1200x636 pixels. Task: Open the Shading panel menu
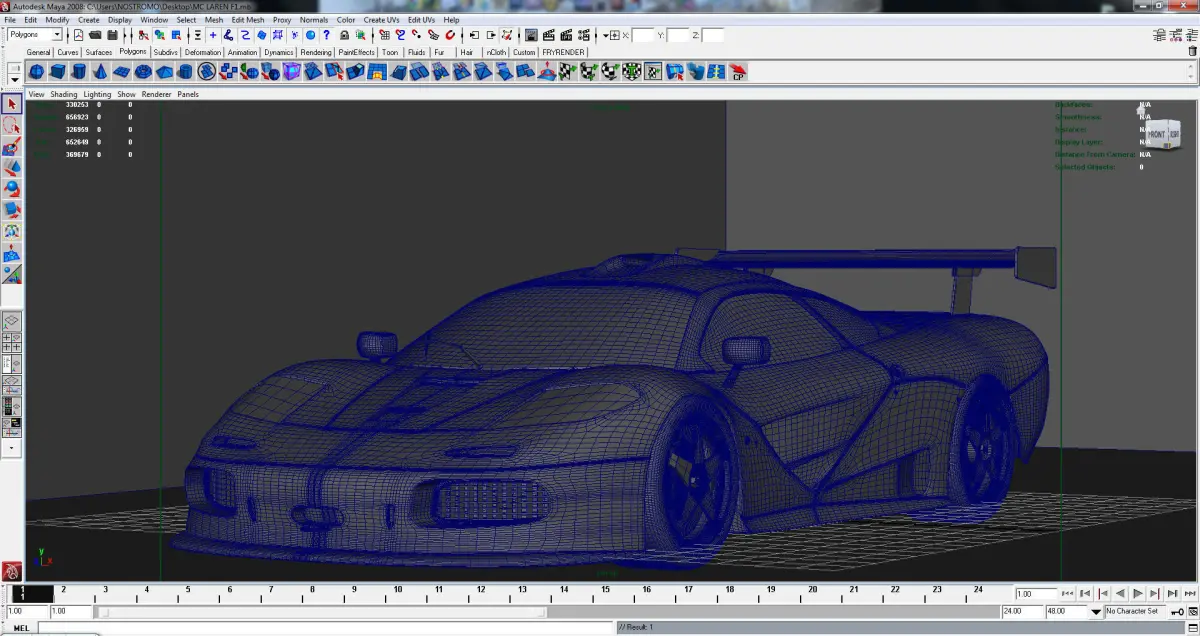(64, 94)
